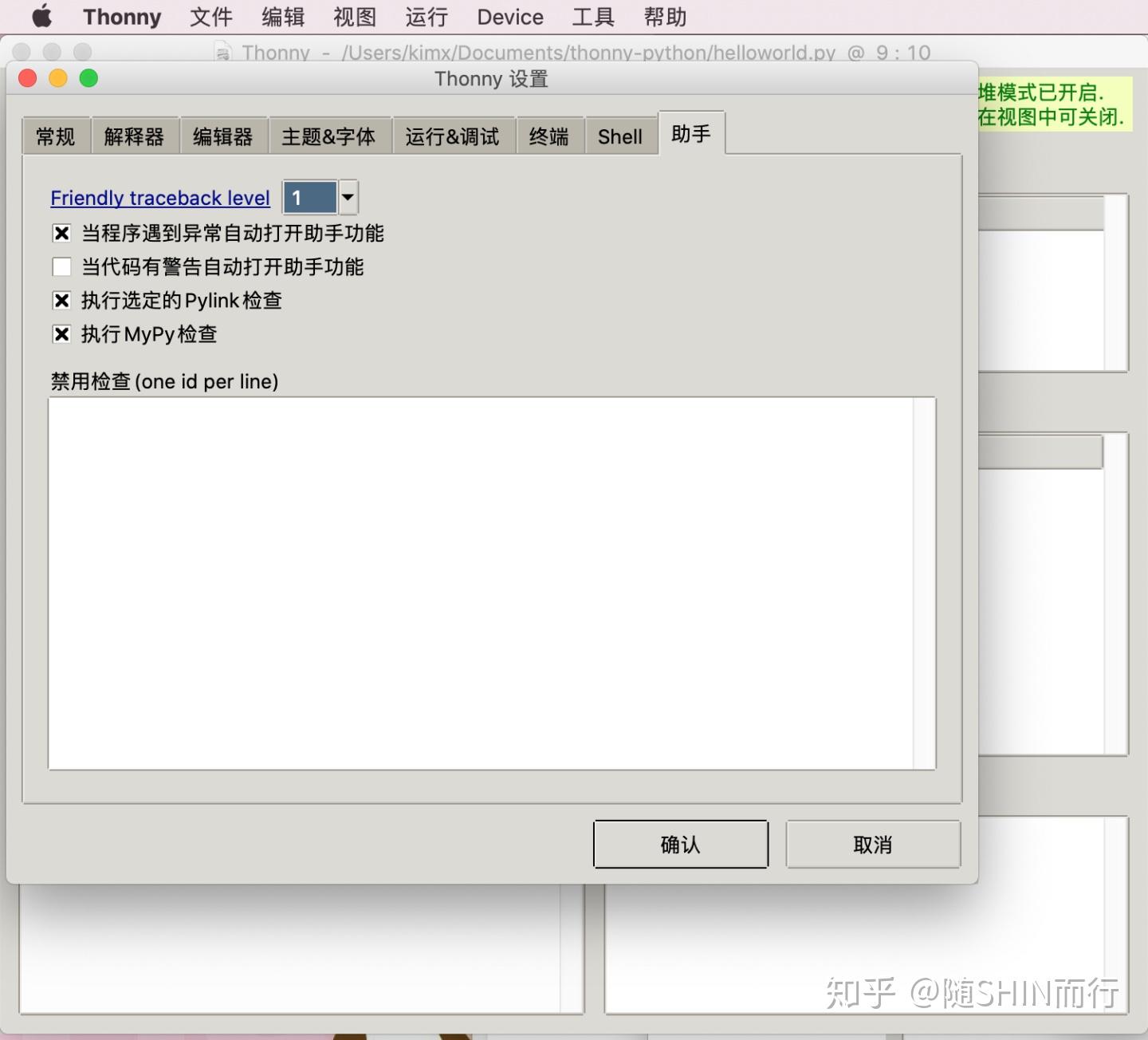Switch to the 主题&字体 tab

pyautogui.click(x=328, y=136)
